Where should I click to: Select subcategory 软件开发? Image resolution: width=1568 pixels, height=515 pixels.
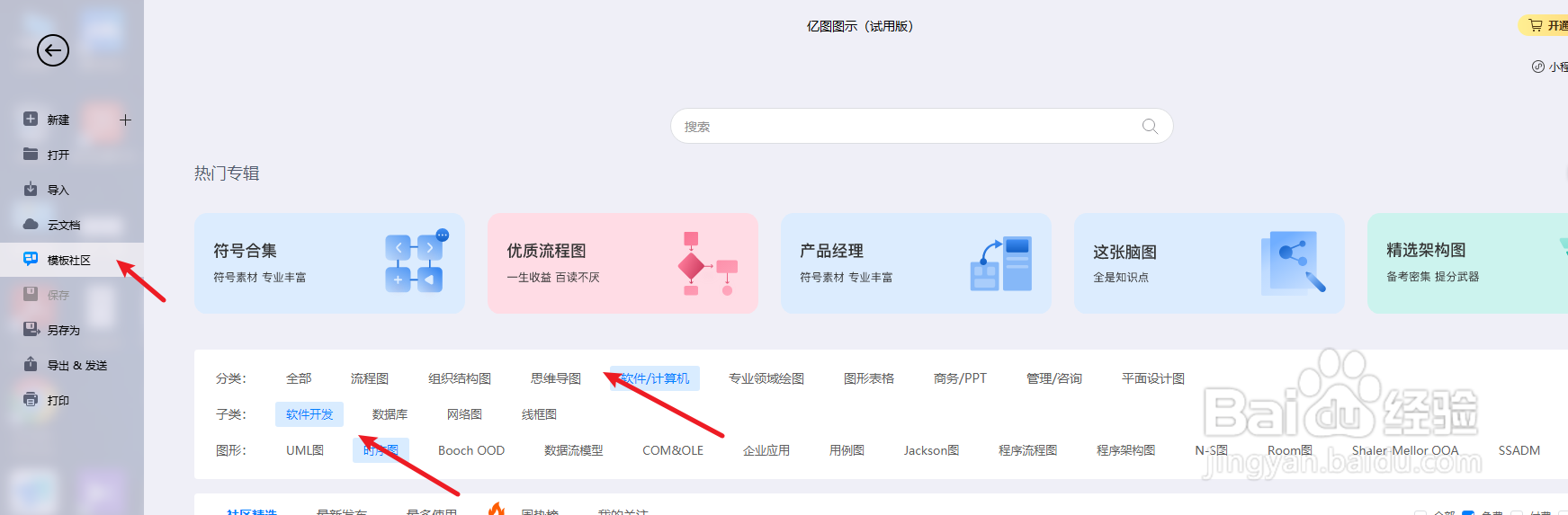pos(309,414)
